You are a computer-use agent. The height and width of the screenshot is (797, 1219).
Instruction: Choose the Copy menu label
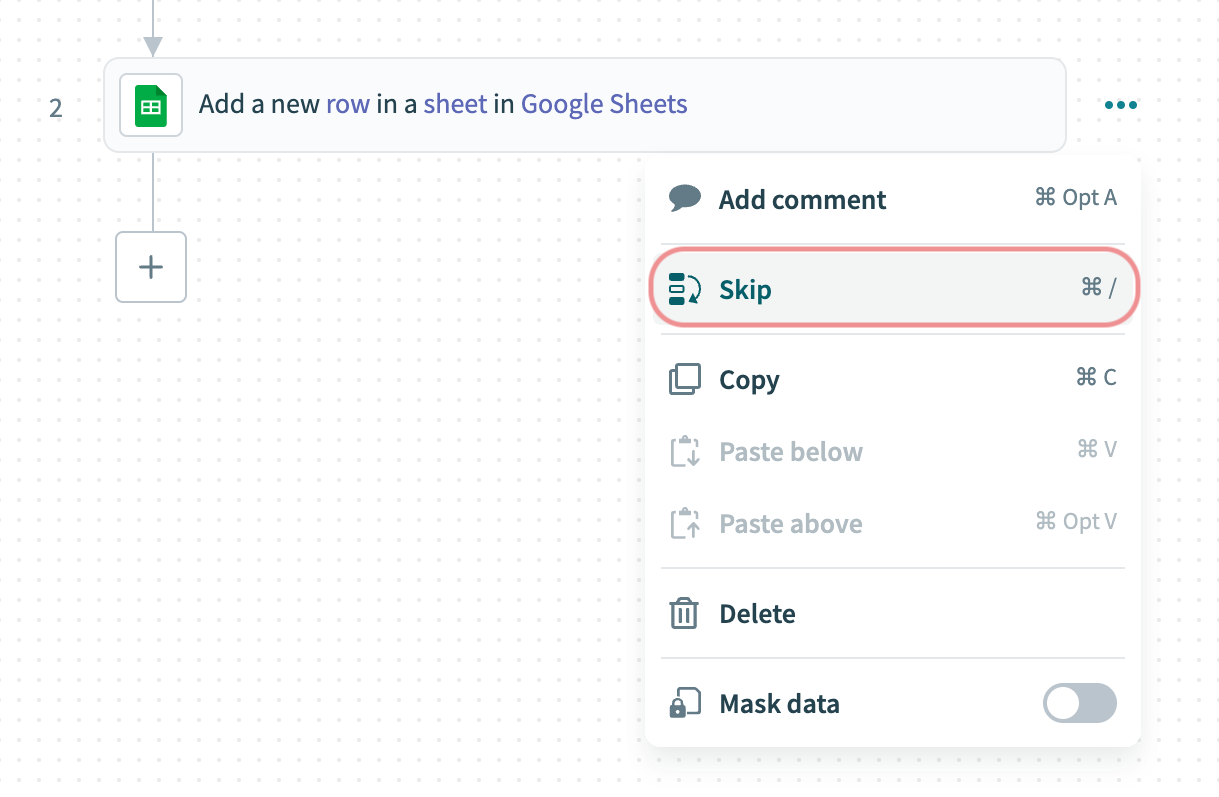(749, 381)
